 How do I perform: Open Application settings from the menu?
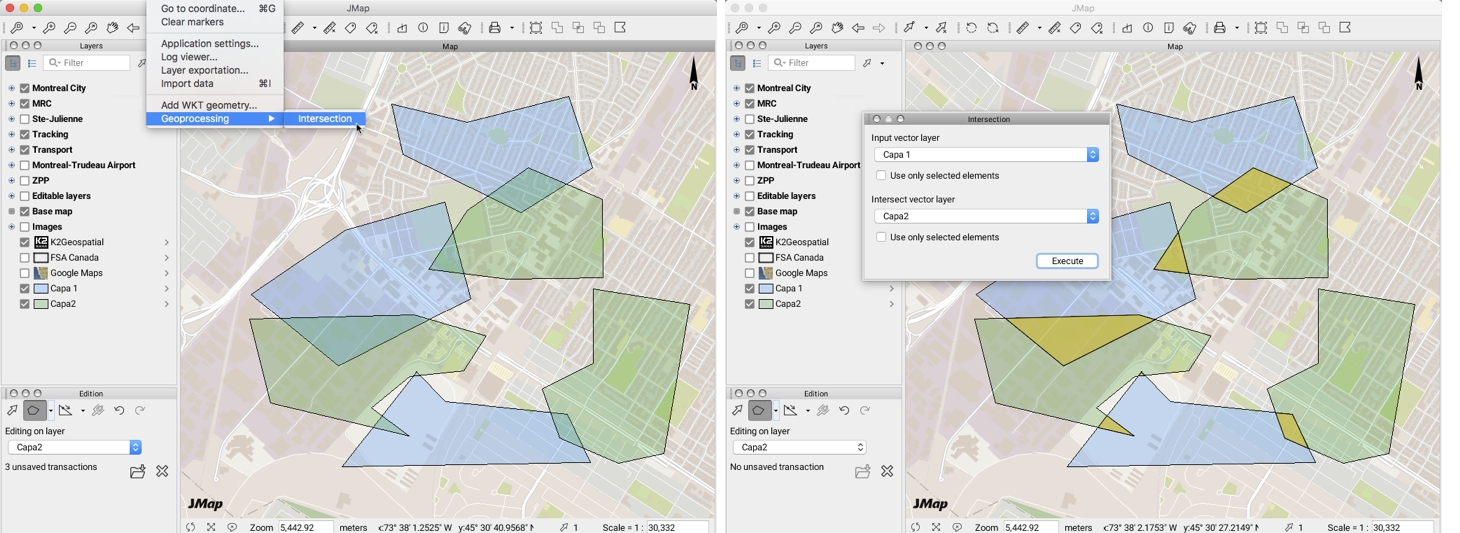(210, 44)
